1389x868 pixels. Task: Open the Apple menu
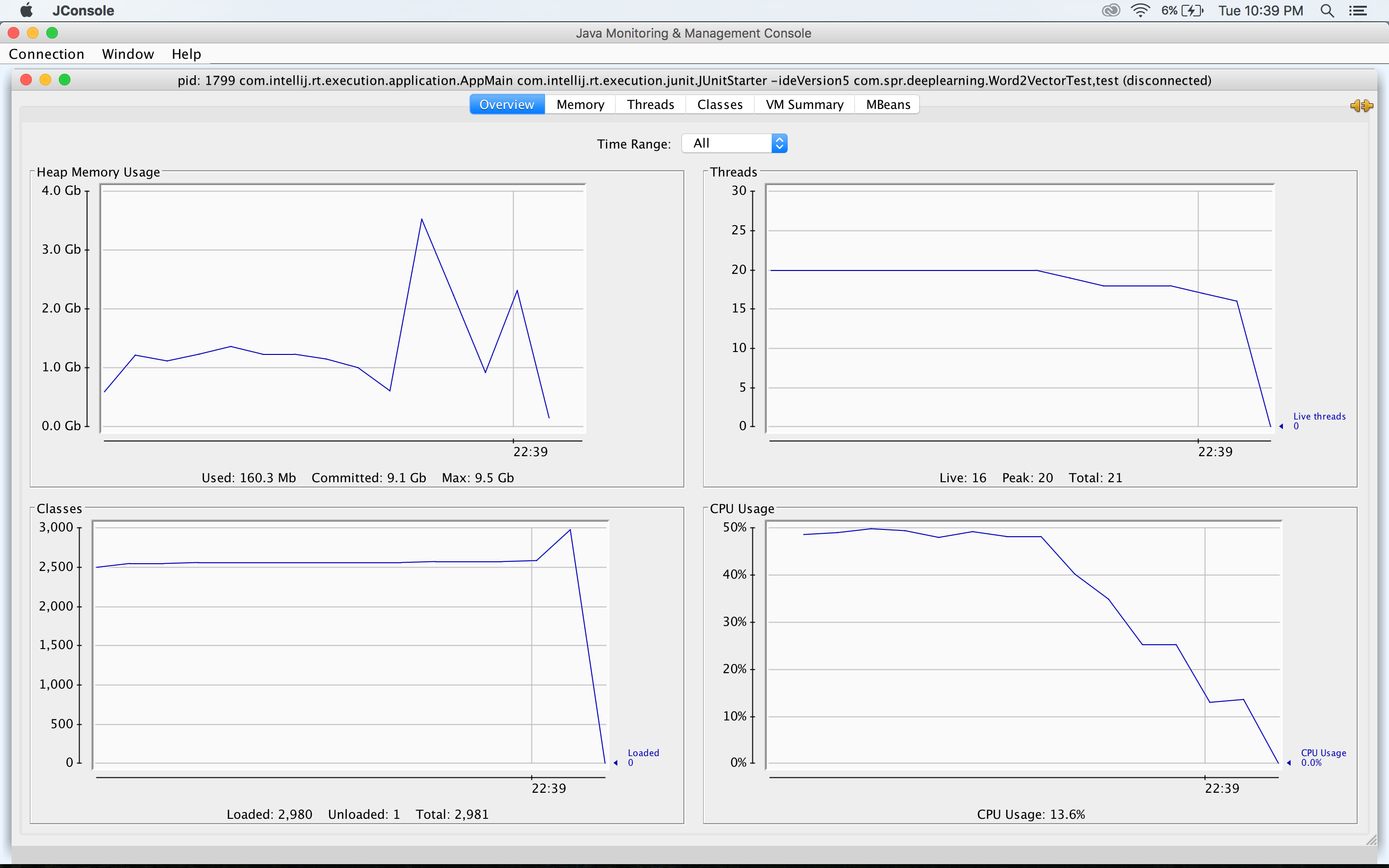tap(26, 10)
